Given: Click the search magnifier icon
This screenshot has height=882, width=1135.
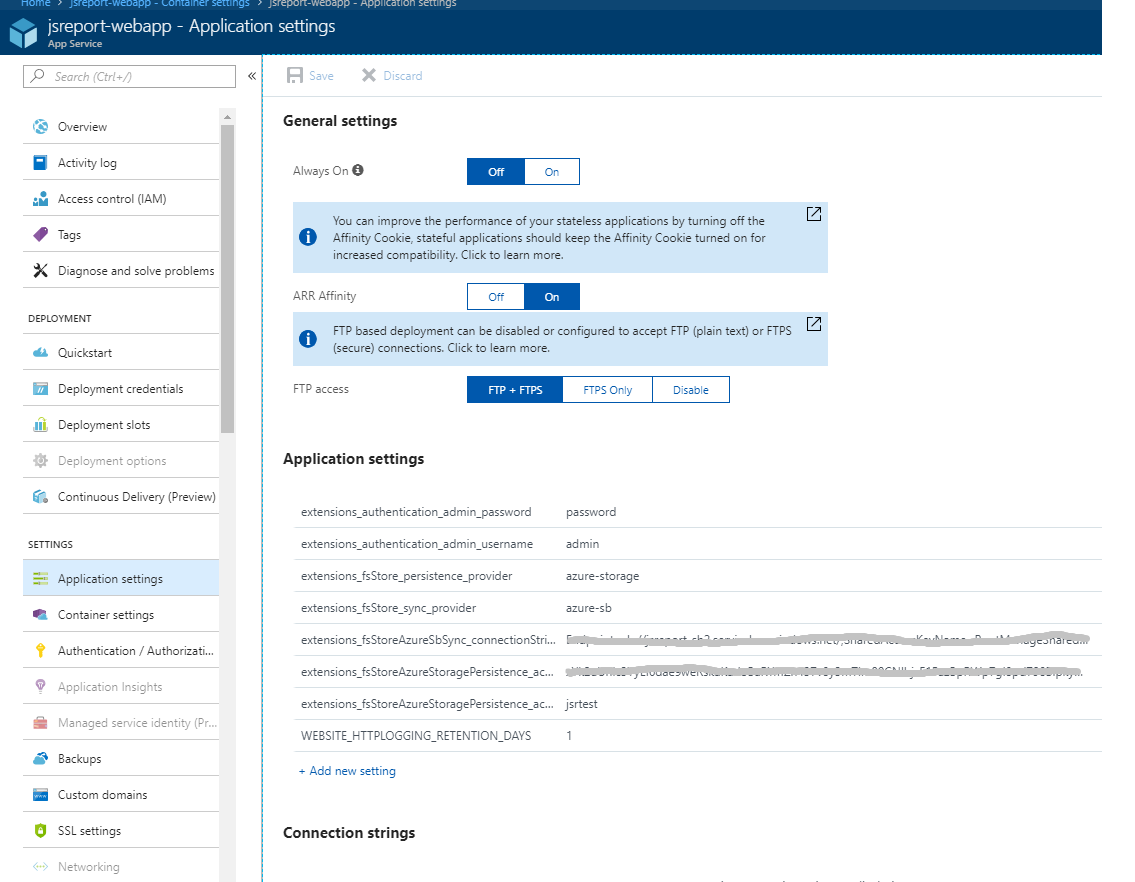Looking at the screenshot, I should tap(38, 76).
